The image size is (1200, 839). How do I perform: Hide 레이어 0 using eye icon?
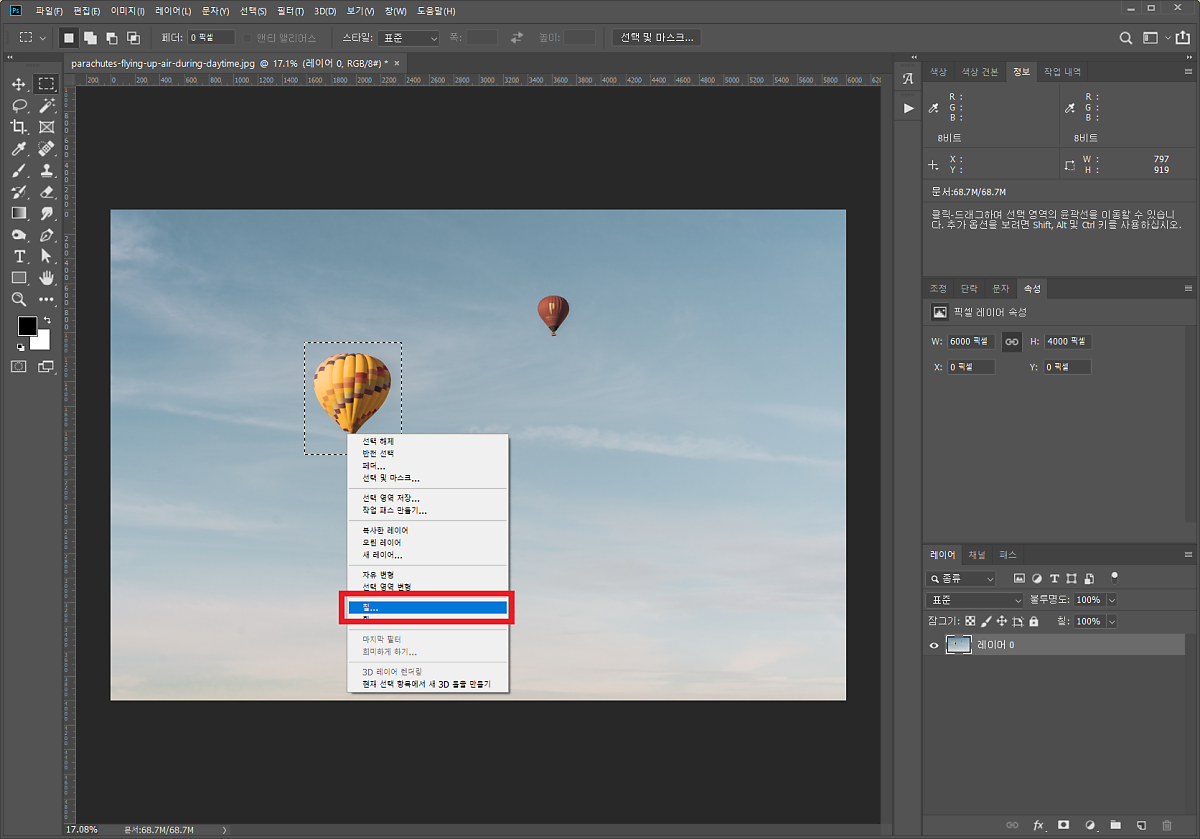pyautogui.click(x=934, y=646)
